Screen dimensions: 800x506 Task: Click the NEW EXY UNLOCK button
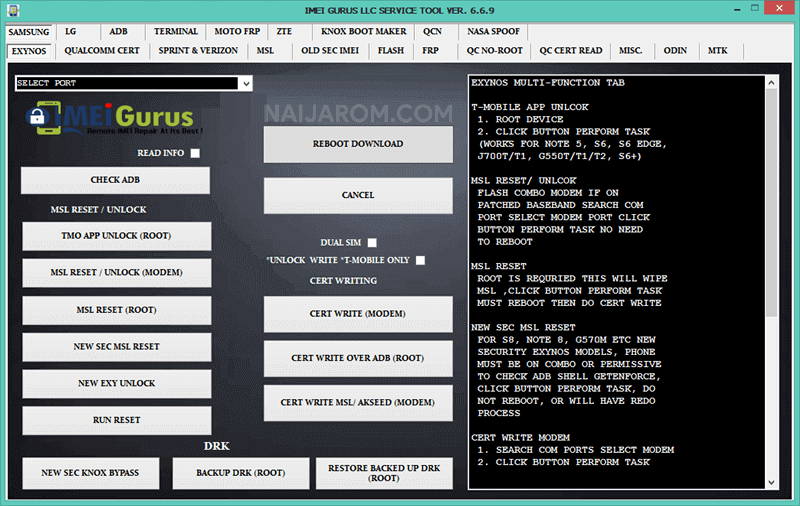click(x=116, y=384)
